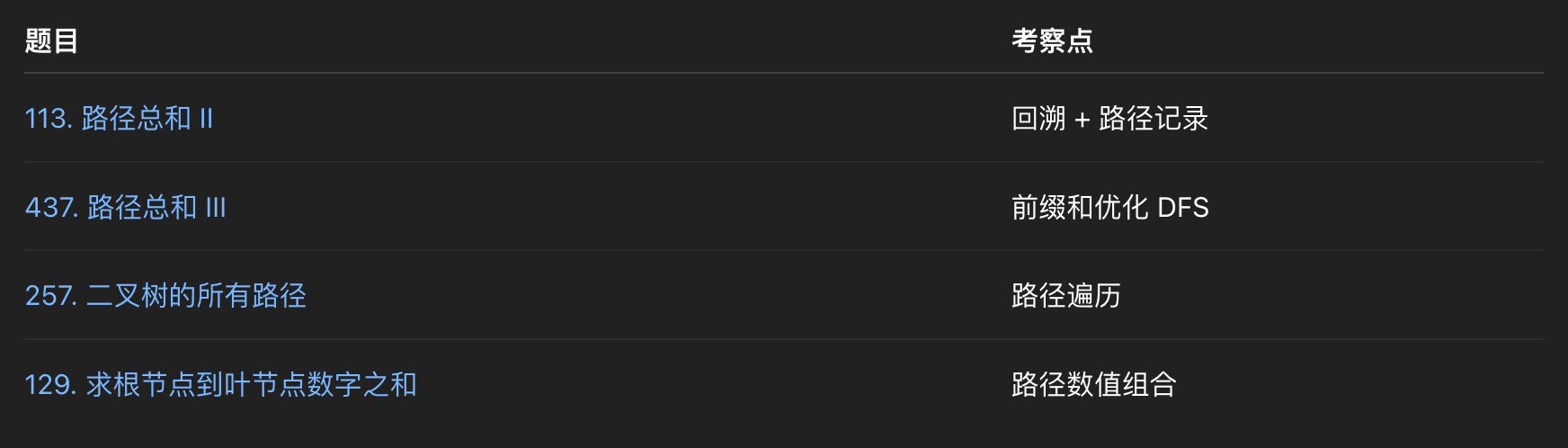Click the 路径遍历 cell
This screenshot has width=1568, height=448.
[x=1065, y=295]
